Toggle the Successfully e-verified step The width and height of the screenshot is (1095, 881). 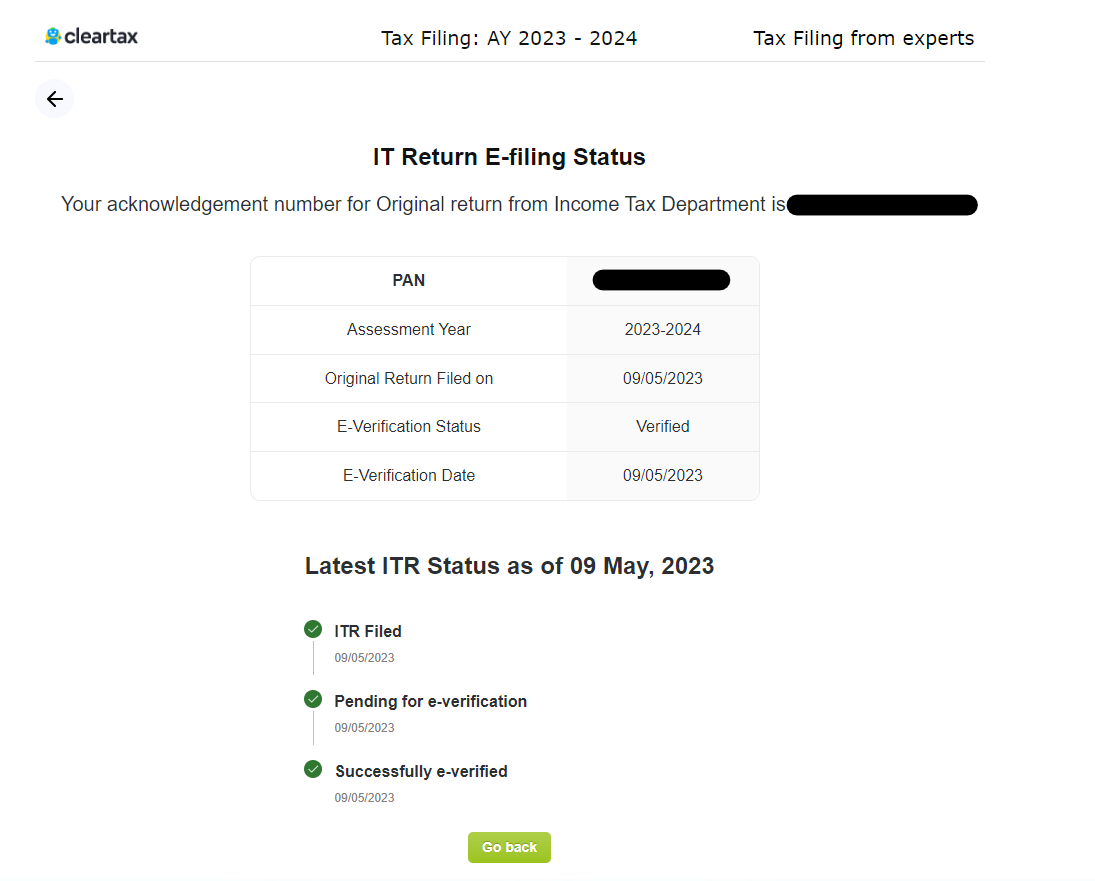point(421,770)
